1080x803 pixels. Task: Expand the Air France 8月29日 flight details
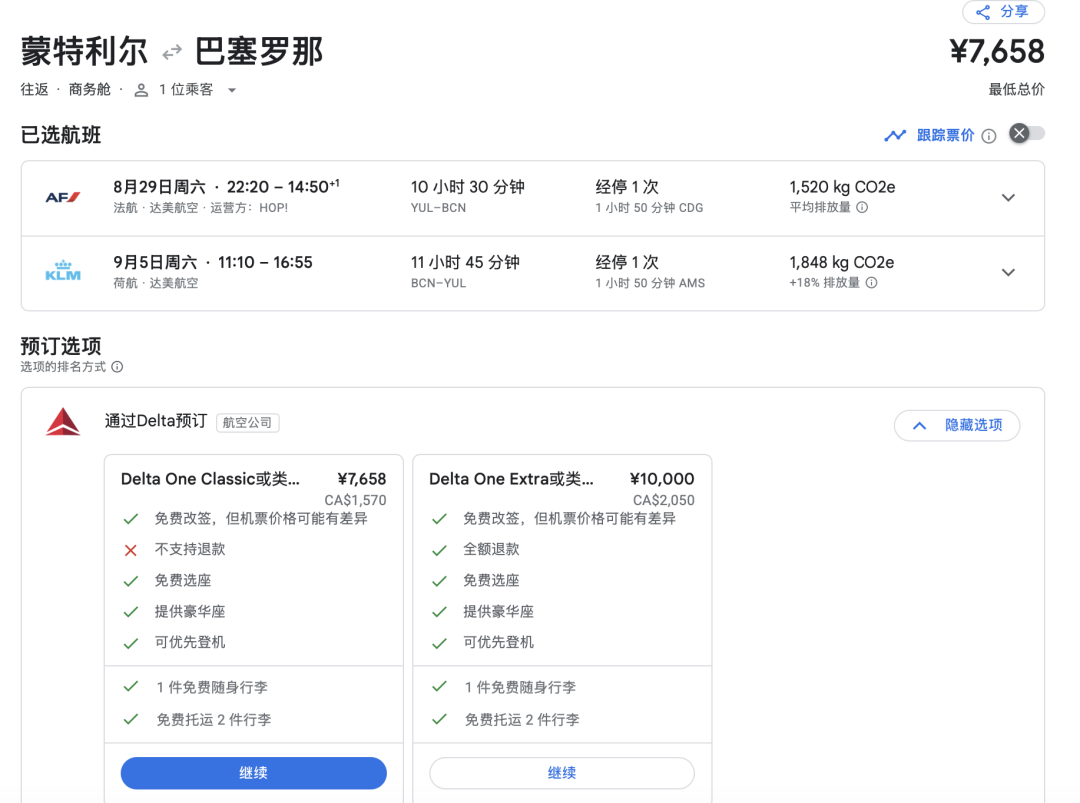[x=1008, y=198]
